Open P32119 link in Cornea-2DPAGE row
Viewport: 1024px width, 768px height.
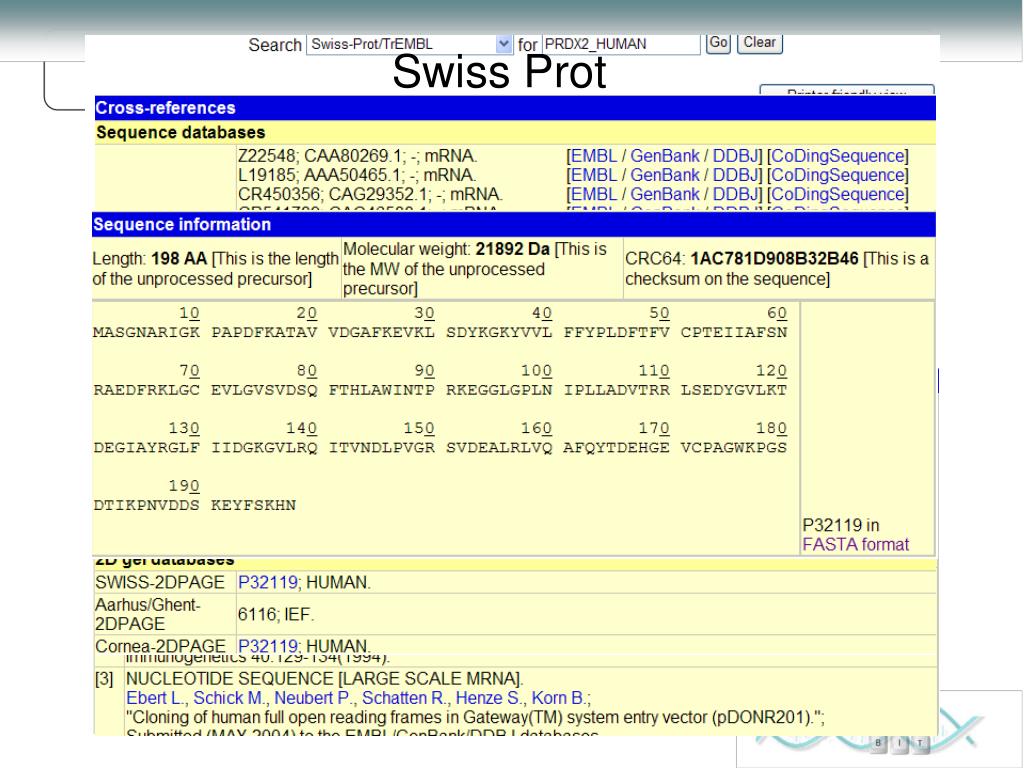[268, 646]
